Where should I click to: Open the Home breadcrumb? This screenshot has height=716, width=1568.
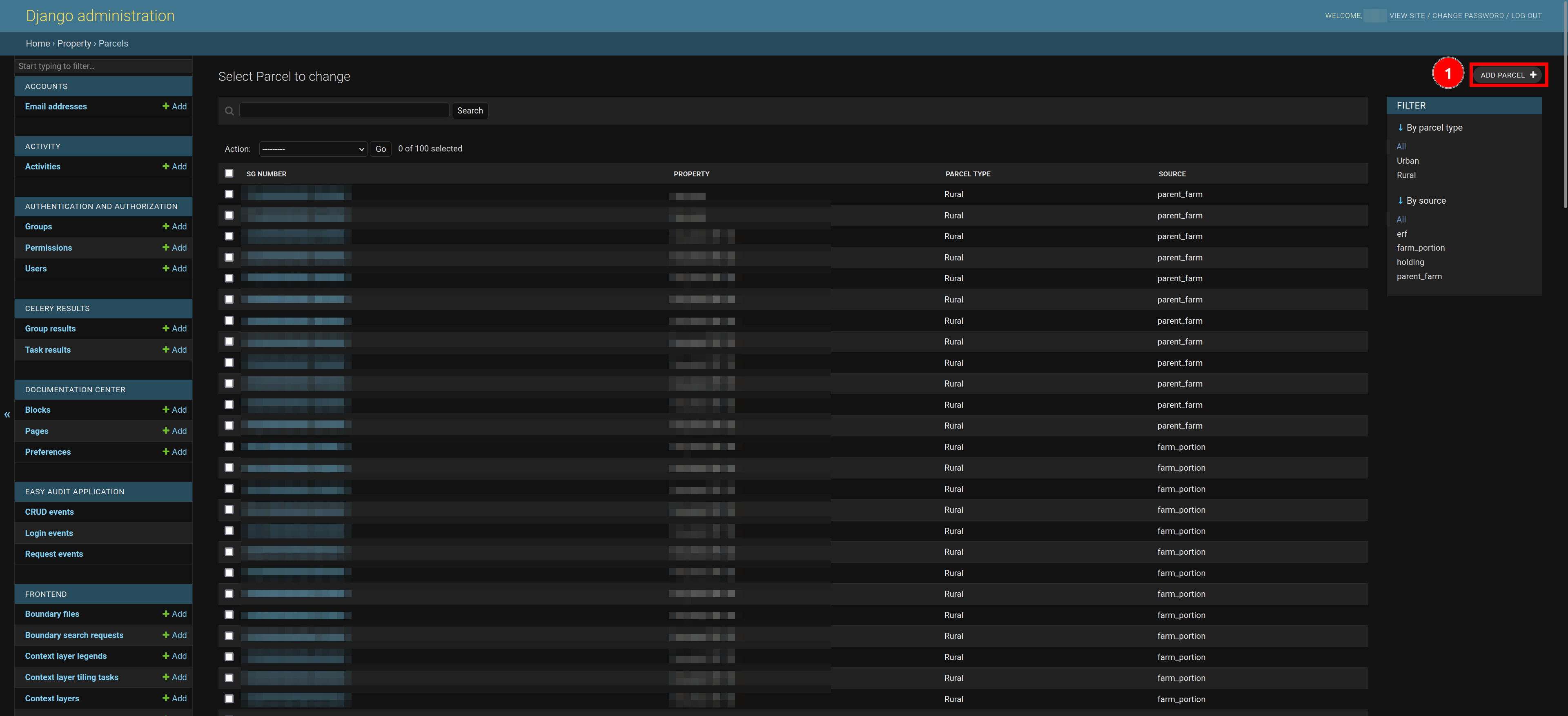pyautogui.click(x=38, y=43)
